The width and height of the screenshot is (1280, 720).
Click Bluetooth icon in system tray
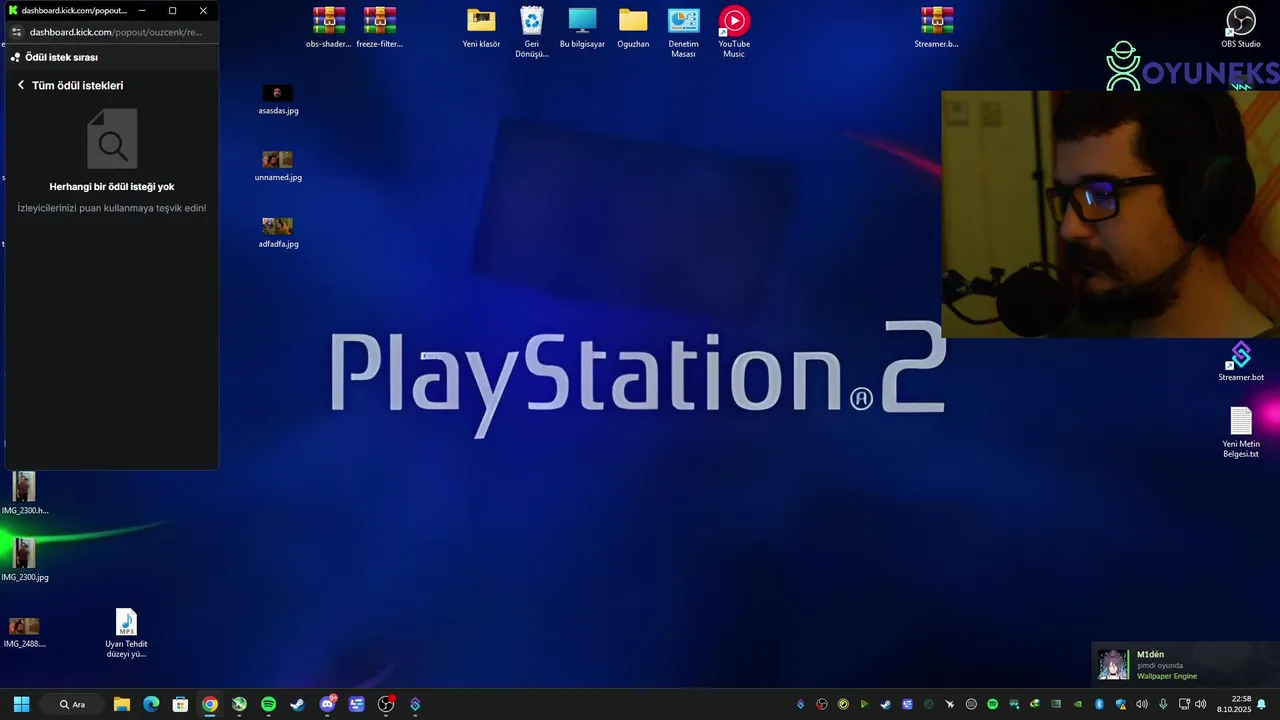coord(1099,704)
